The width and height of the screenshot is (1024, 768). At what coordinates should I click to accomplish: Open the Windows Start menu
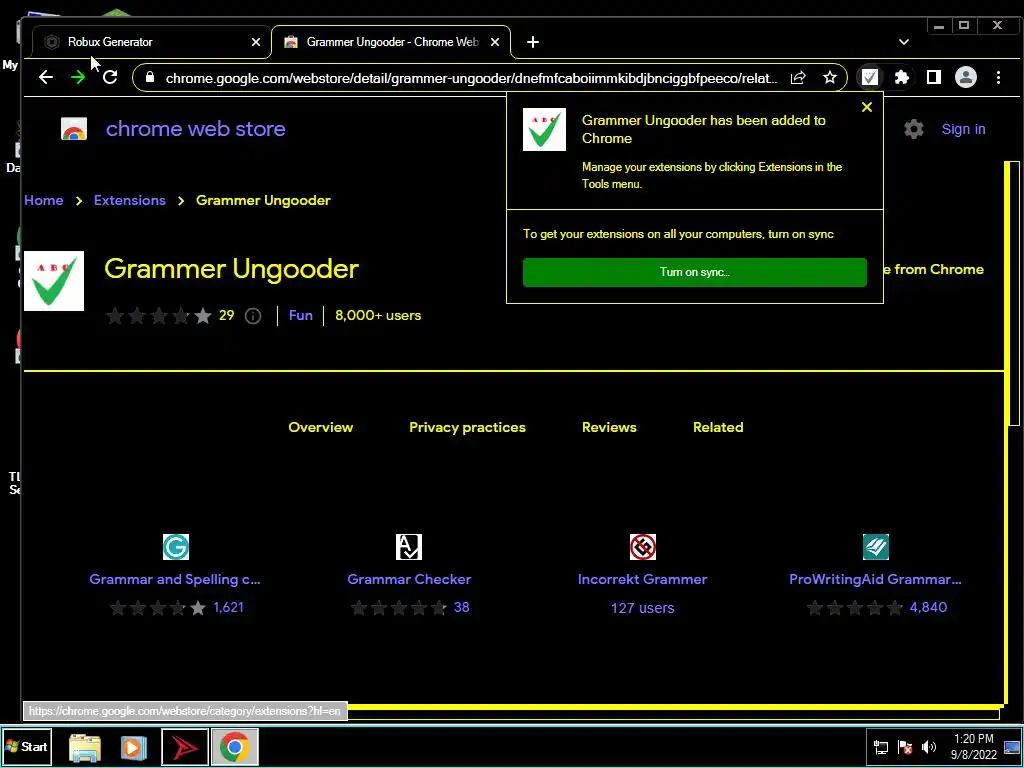click(27, 746)
